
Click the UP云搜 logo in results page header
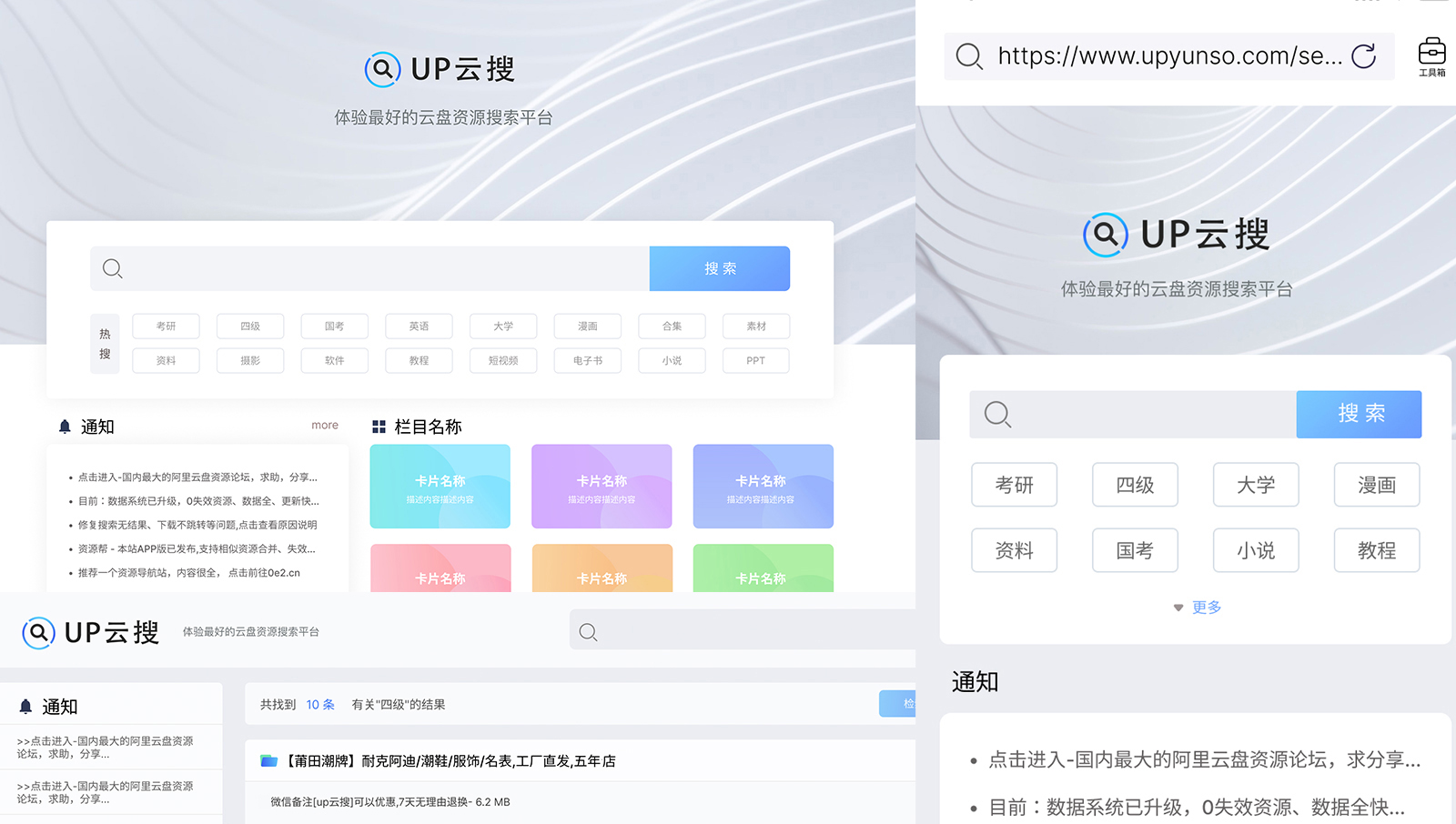pyautogui.click(x=91, y=632)
